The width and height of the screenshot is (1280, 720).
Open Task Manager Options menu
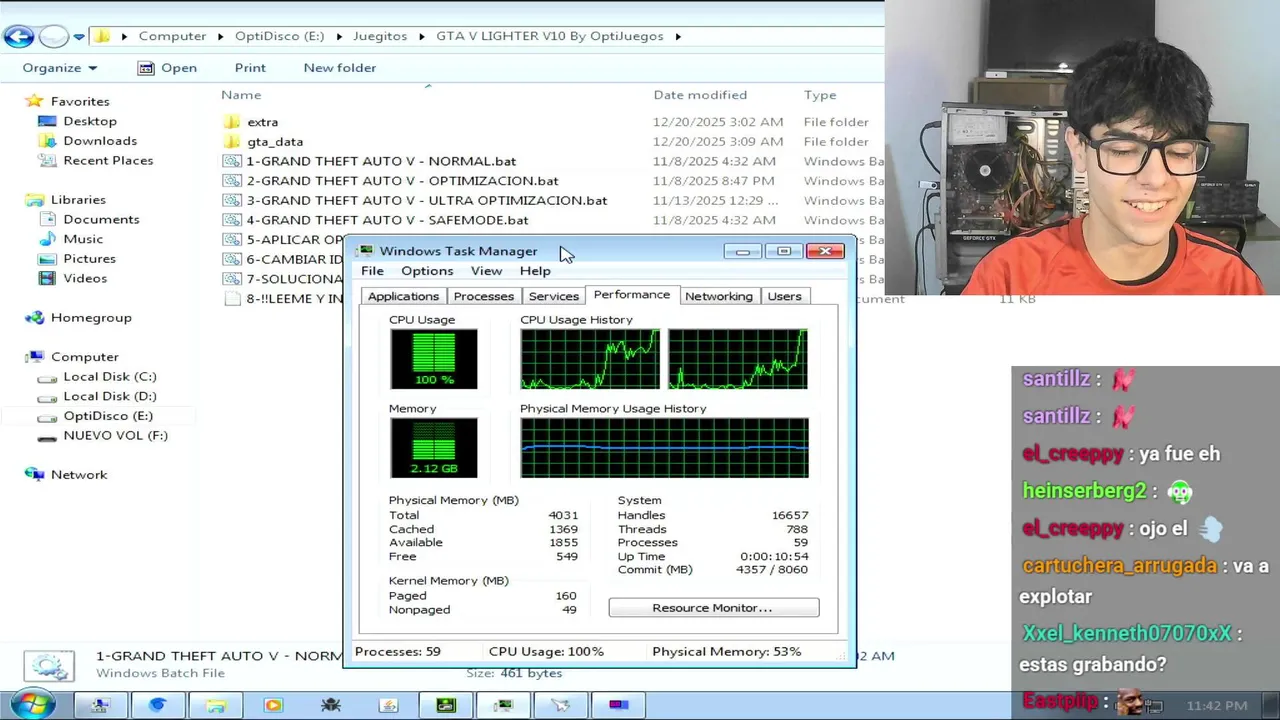427,271
